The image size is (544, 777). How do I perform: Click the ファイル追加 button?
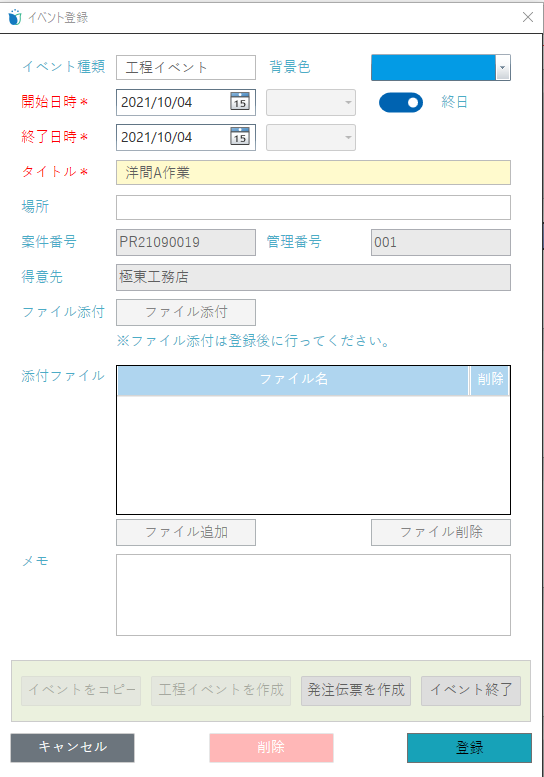186,532
